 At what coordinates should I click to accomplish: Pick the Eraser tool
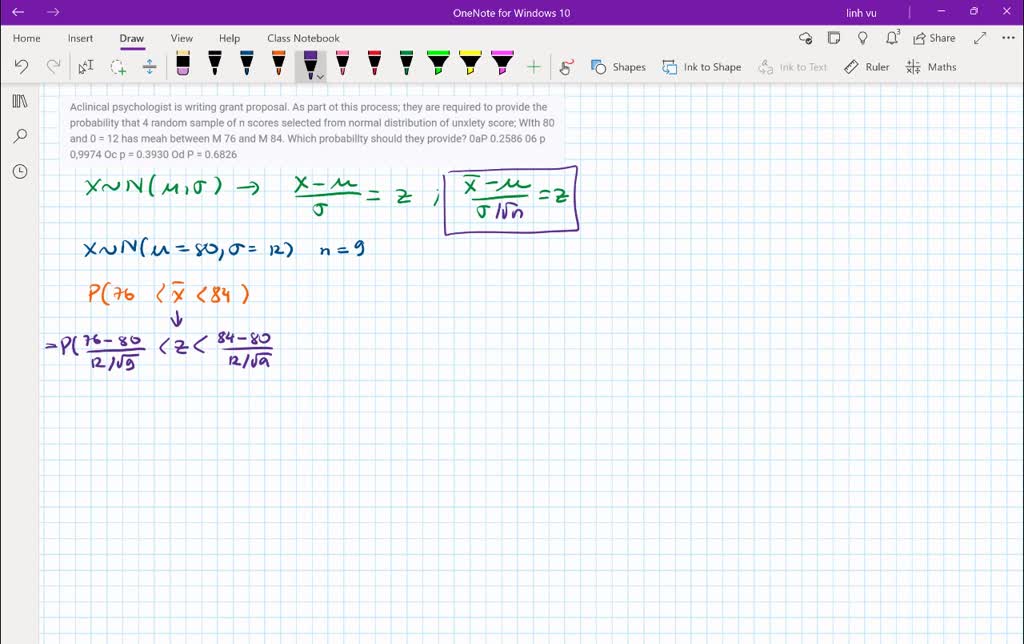point(183,64)
